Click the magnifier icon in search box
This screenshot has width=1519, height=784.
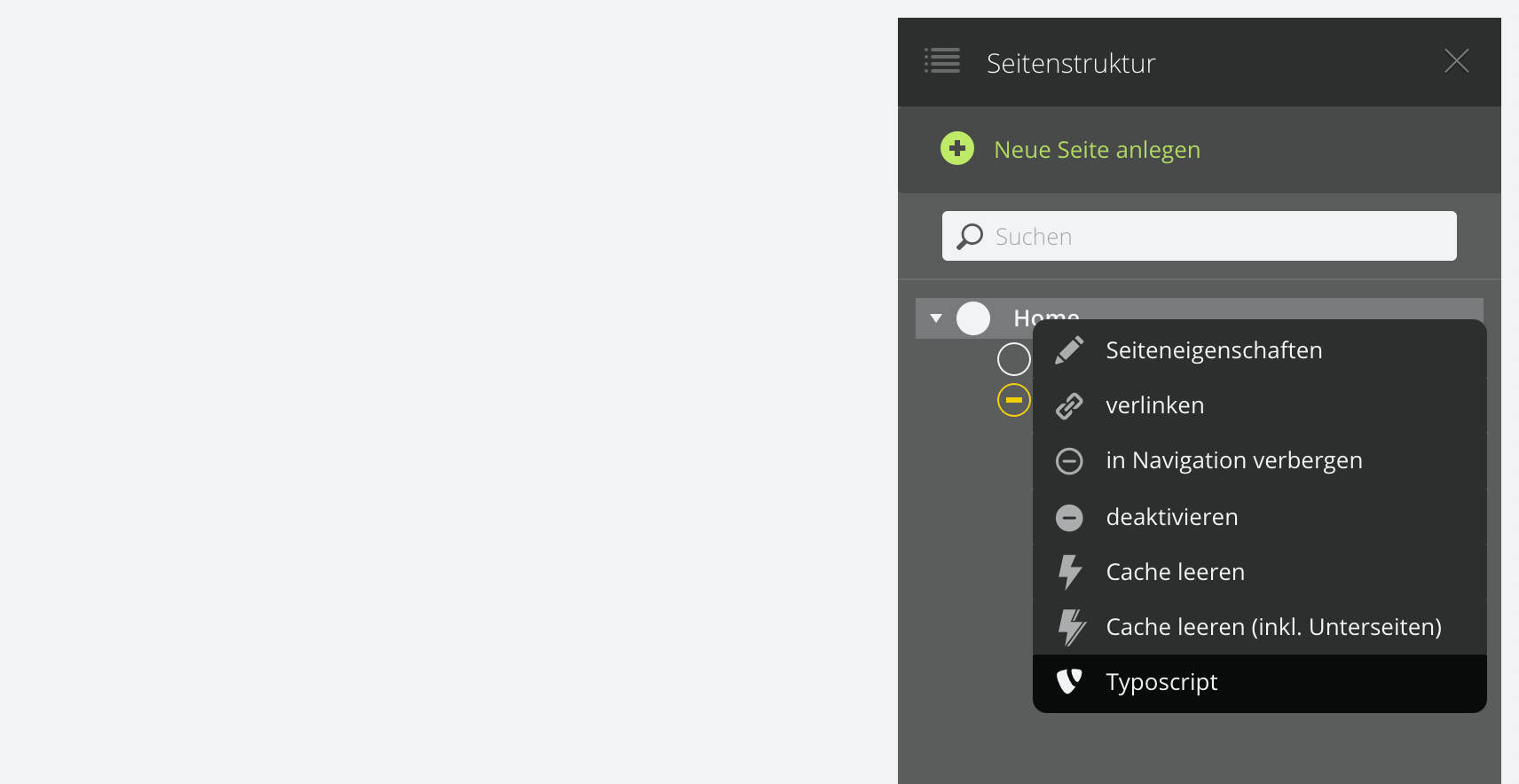[x=970, y=236]
